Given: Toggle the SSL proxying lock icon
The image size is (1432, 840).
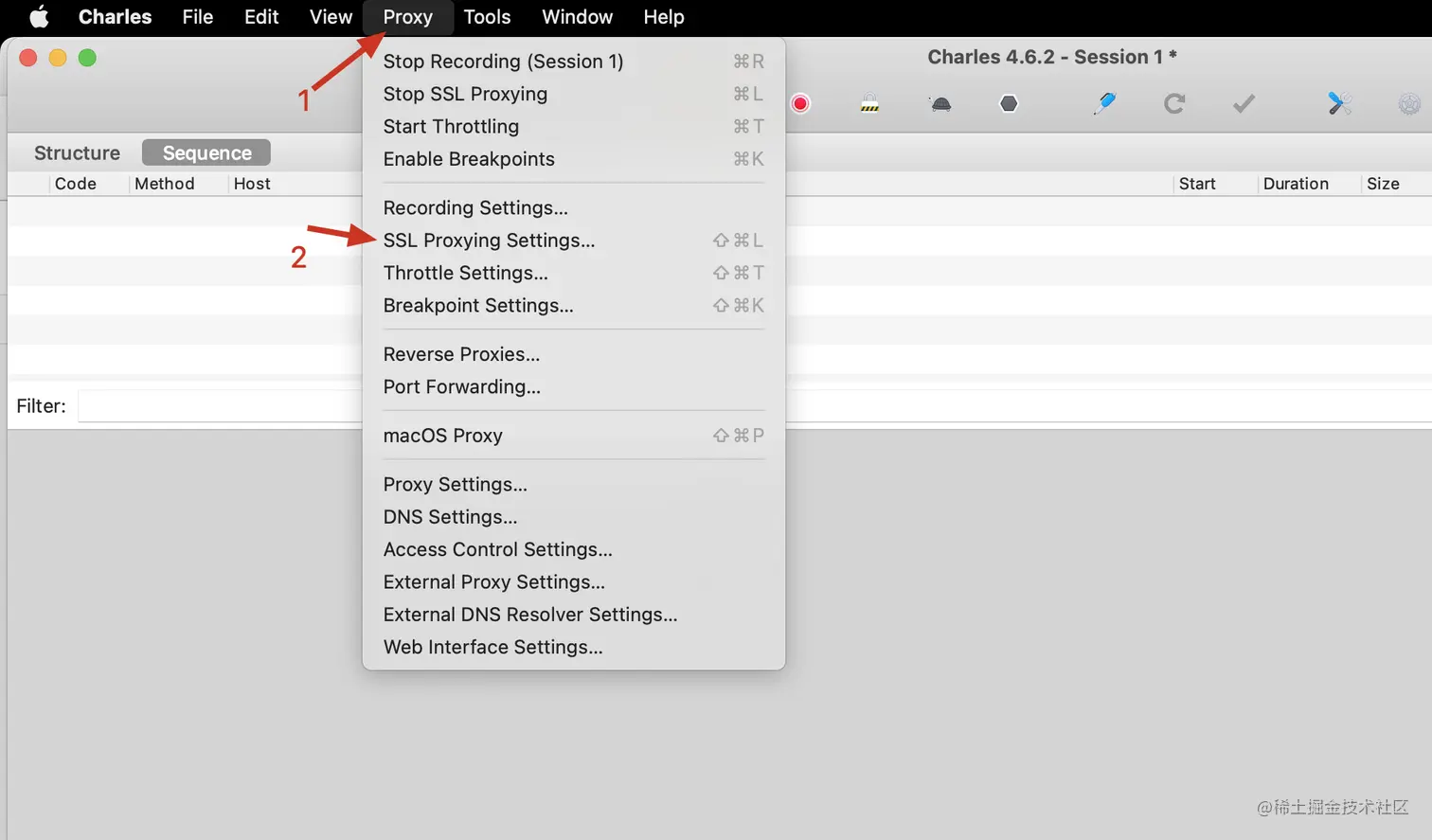Looking at the screenshot, I should coord(869,103).
